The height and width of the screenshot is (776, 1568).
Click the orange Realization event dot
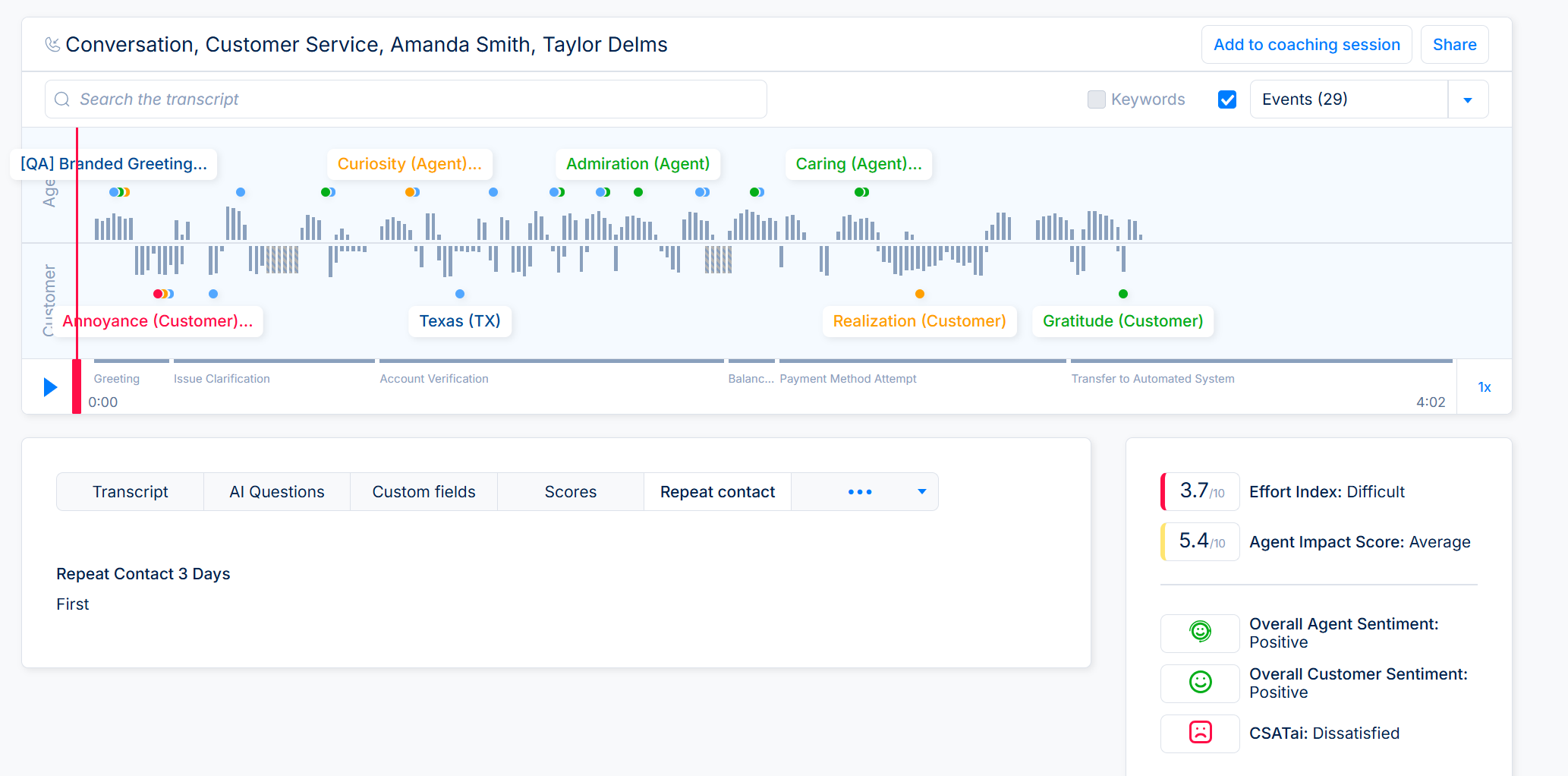pyautogui.click(x=920, y=294)
